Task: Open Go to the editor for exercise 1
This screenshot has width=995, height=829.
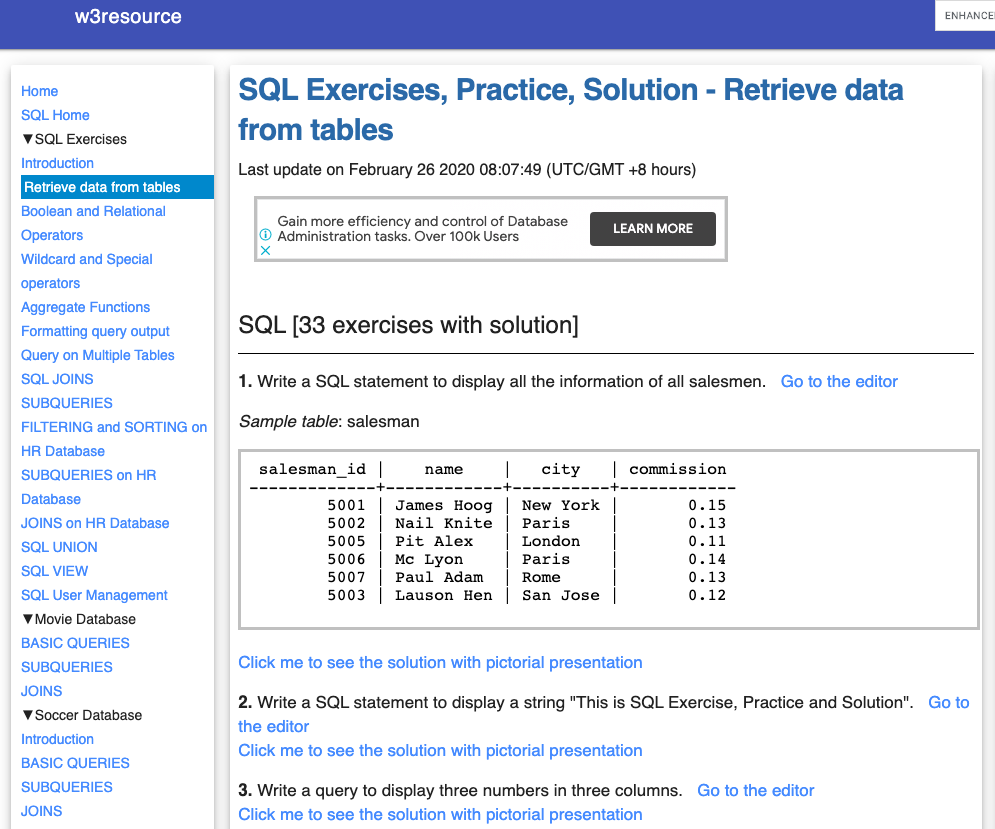Action: (839, 381)
